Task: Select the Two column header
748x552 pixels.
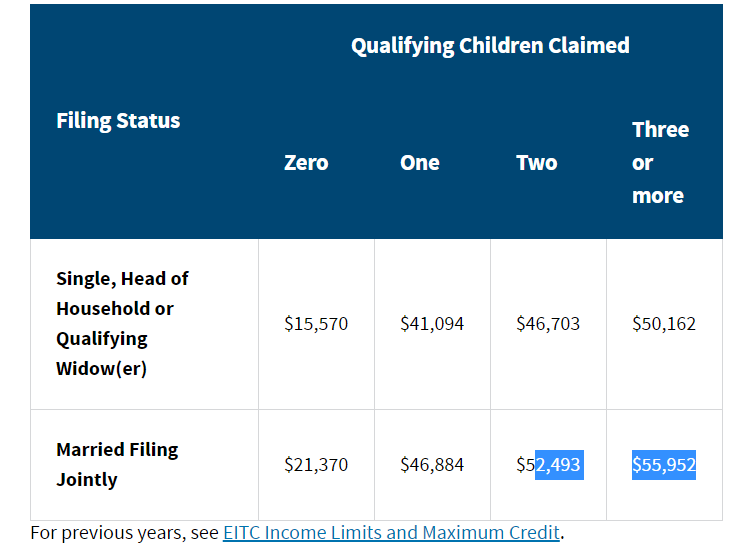Action: pyautogui.click(x=536, y=163)
